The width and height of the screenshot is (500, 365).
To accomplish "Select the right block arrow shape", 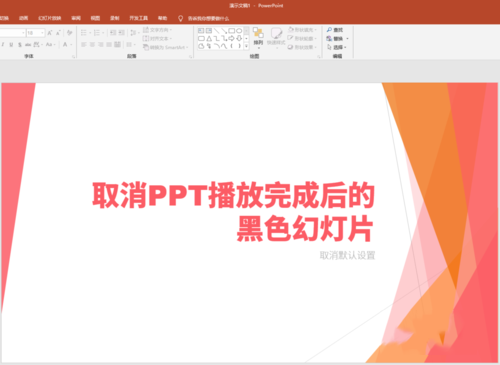I will 232,38.
